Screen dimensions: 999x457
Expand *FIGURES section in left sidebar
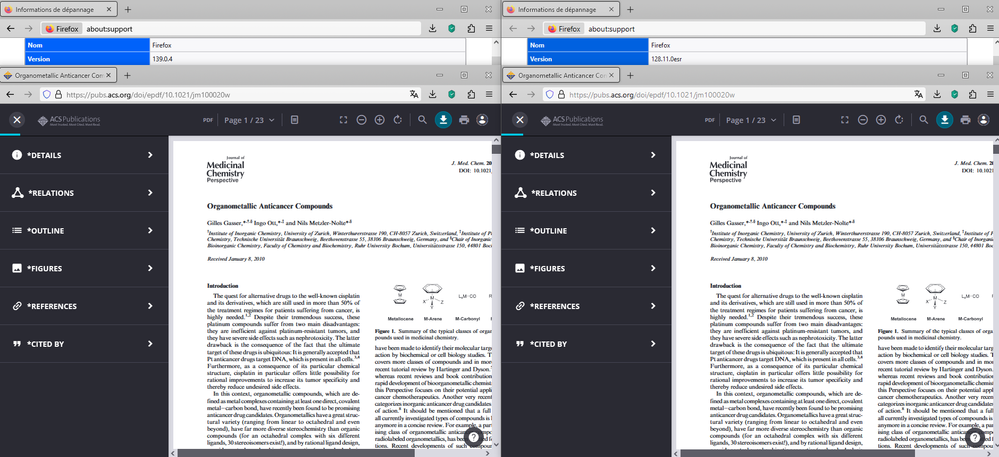83,268
